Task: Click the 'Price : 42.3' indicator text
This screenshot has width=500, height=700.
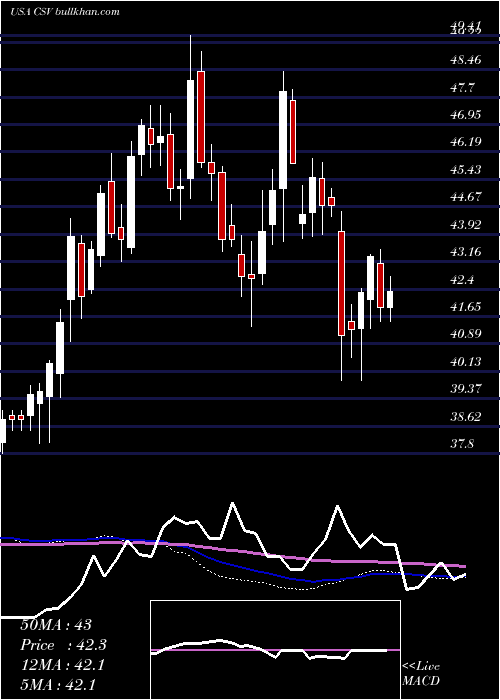Action: click(63, 645)
